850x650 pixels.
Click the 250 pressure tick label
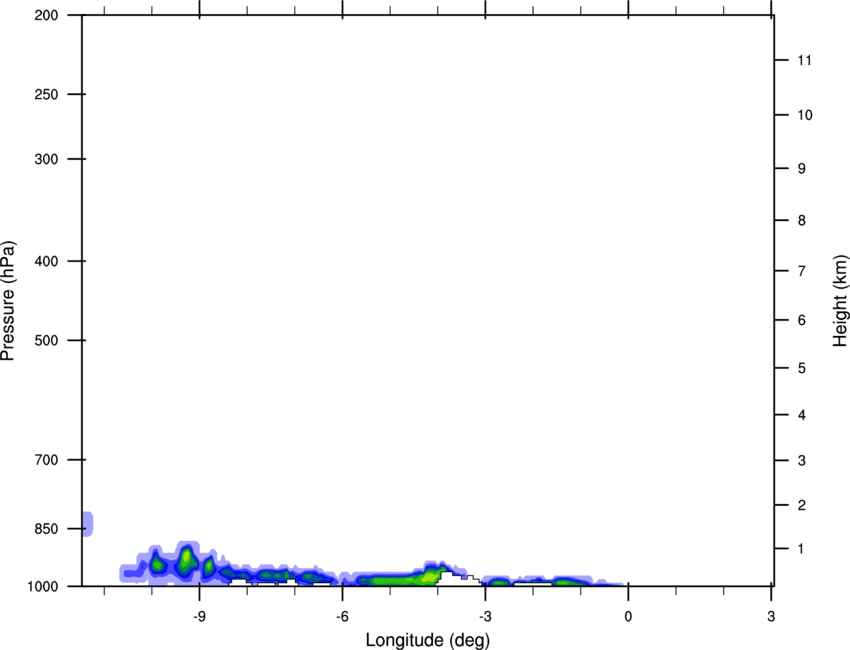click(x=46, y=94)
